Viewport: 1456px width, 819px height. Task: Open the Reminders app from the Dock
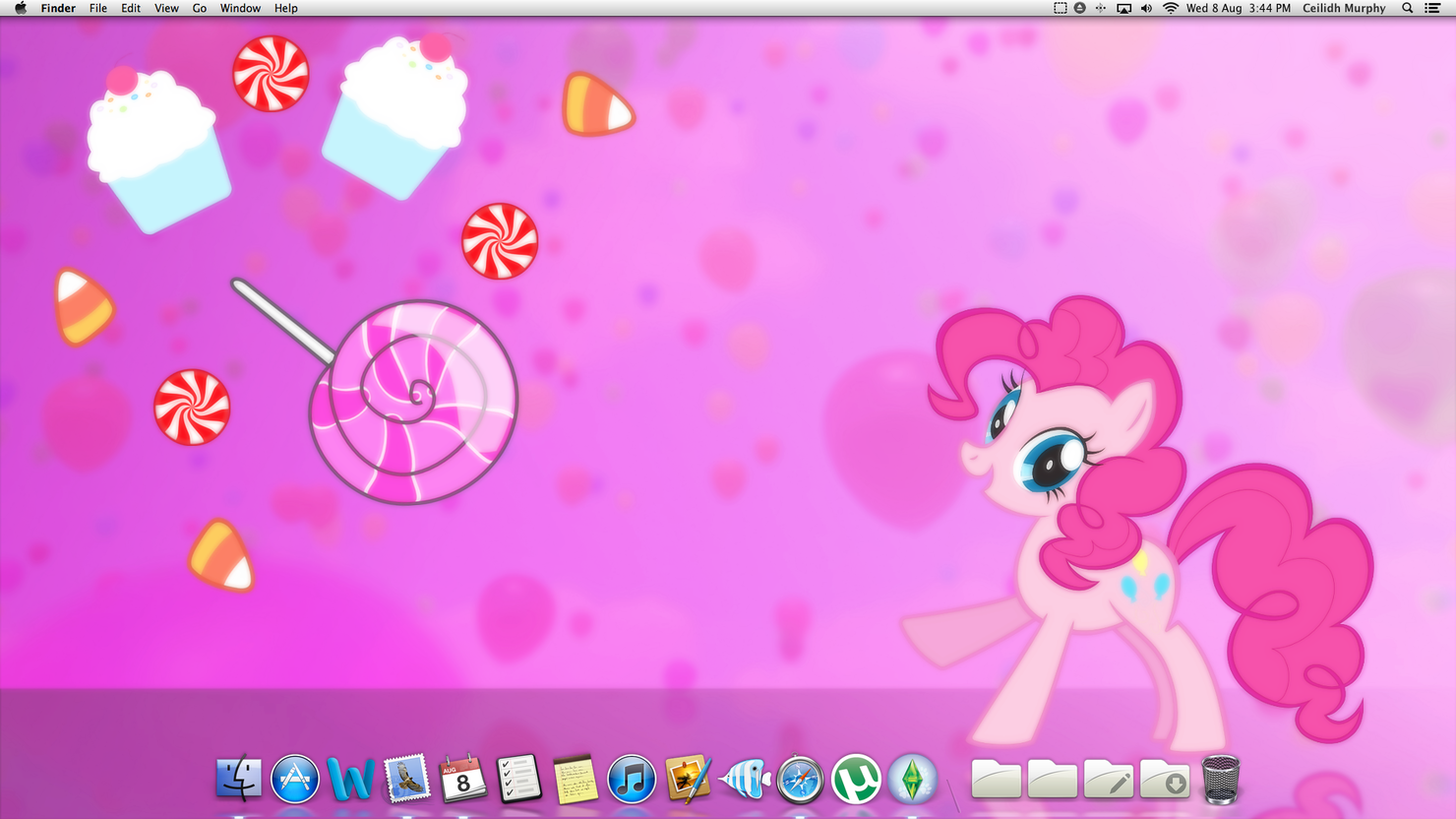click(518, 779)
